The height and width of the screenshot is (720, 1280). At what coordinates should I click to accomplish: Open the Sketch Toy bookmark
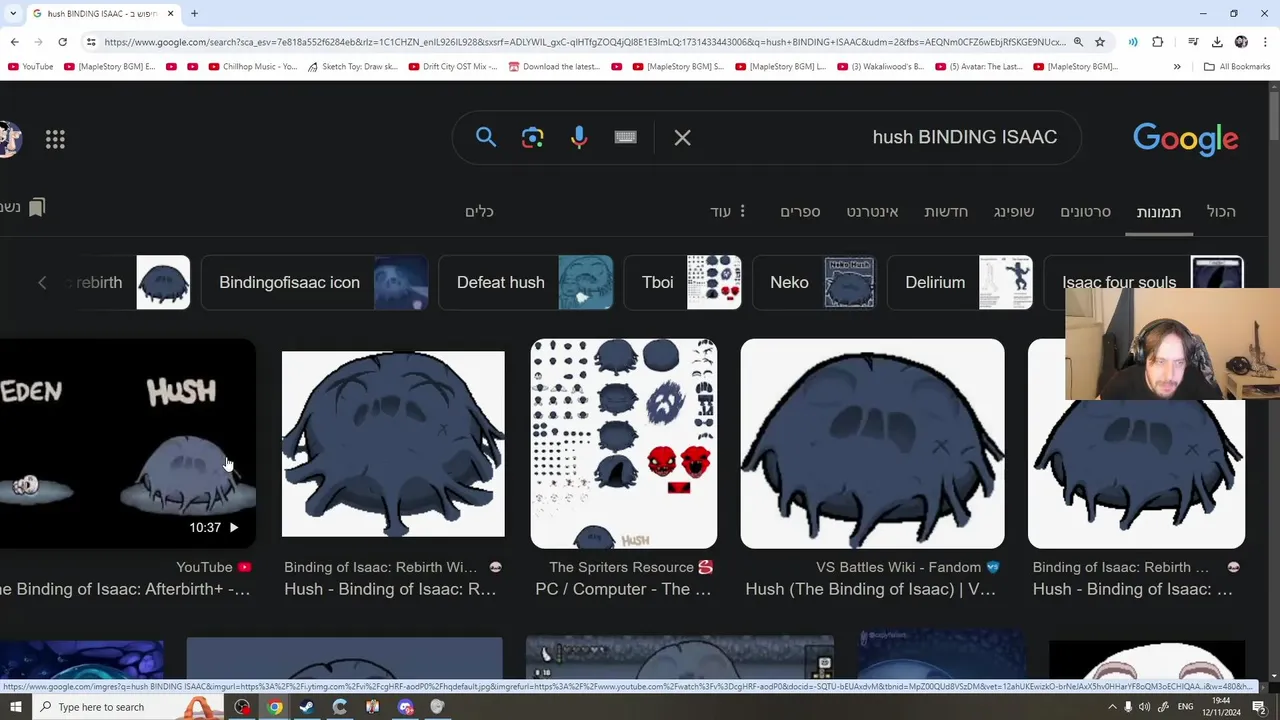click(x=352, y=67)
